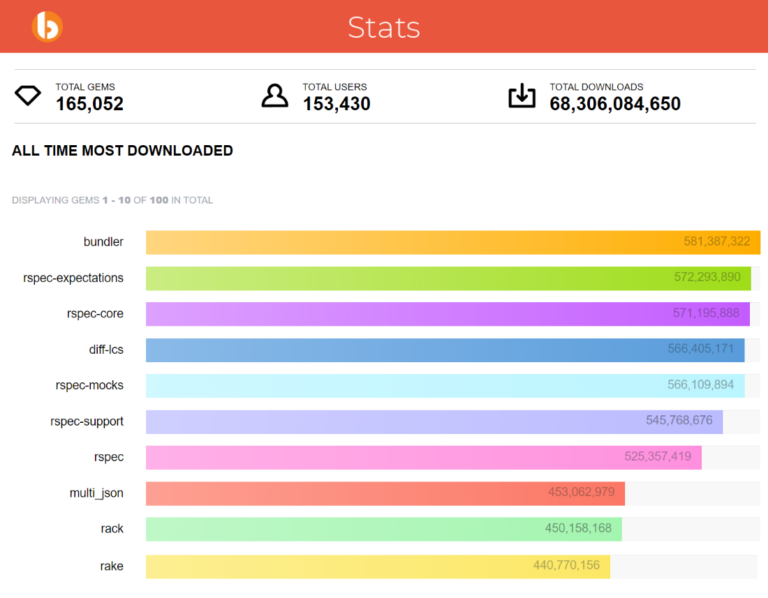This screenshot has width=768, height=598.
Task: Open the bundler gem link
Action: pyautogui.click(x=103, y=242)
